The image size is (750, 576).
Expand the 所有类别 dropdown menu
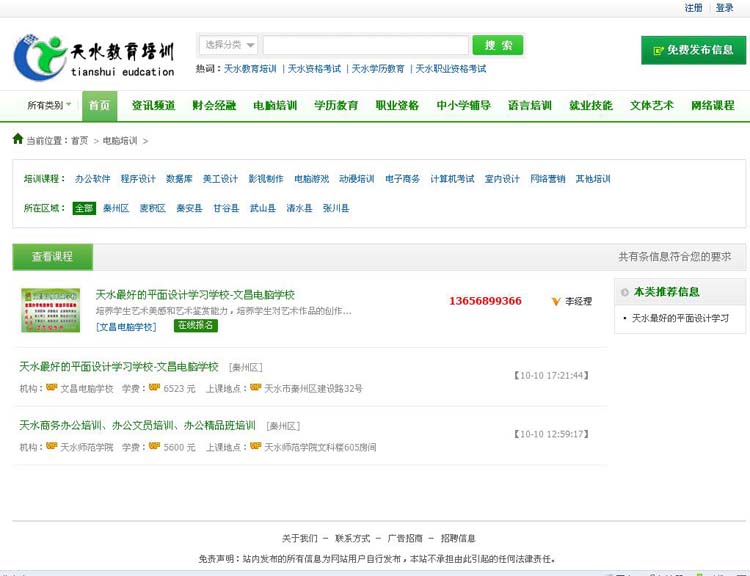pos(49,105)
